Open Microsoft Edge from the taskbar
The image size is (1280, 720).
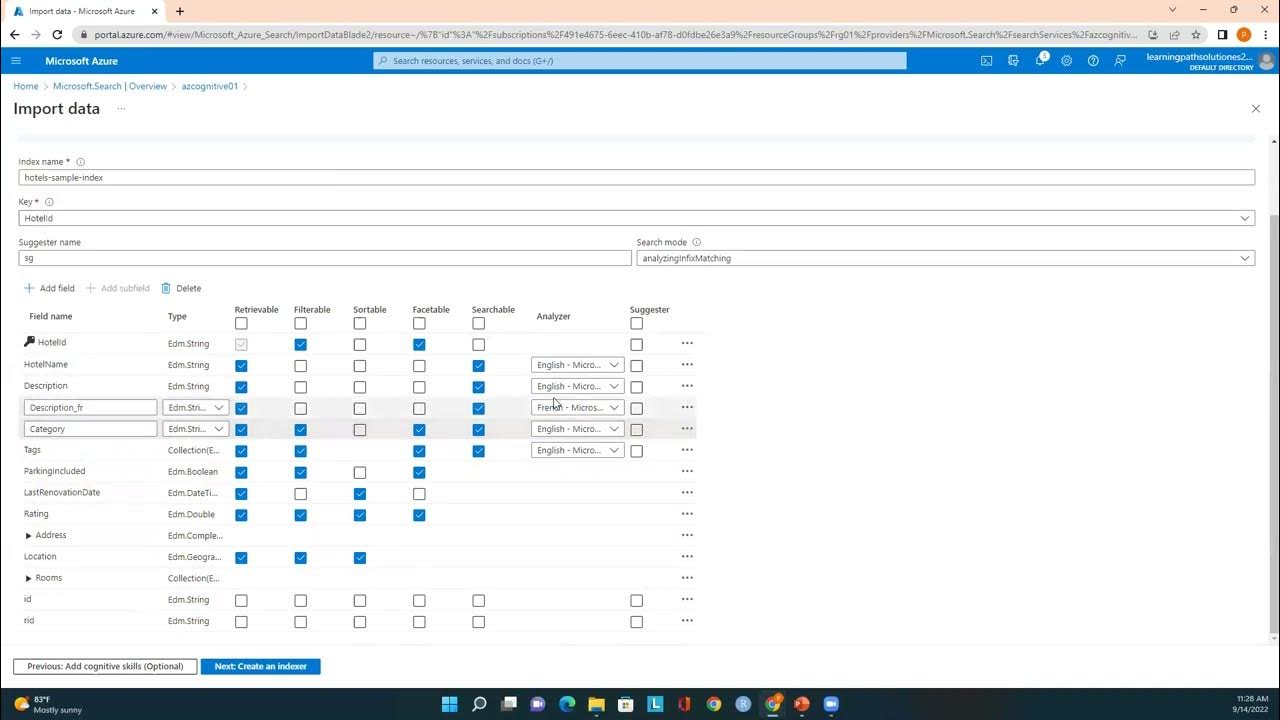(x=567, y=704)
